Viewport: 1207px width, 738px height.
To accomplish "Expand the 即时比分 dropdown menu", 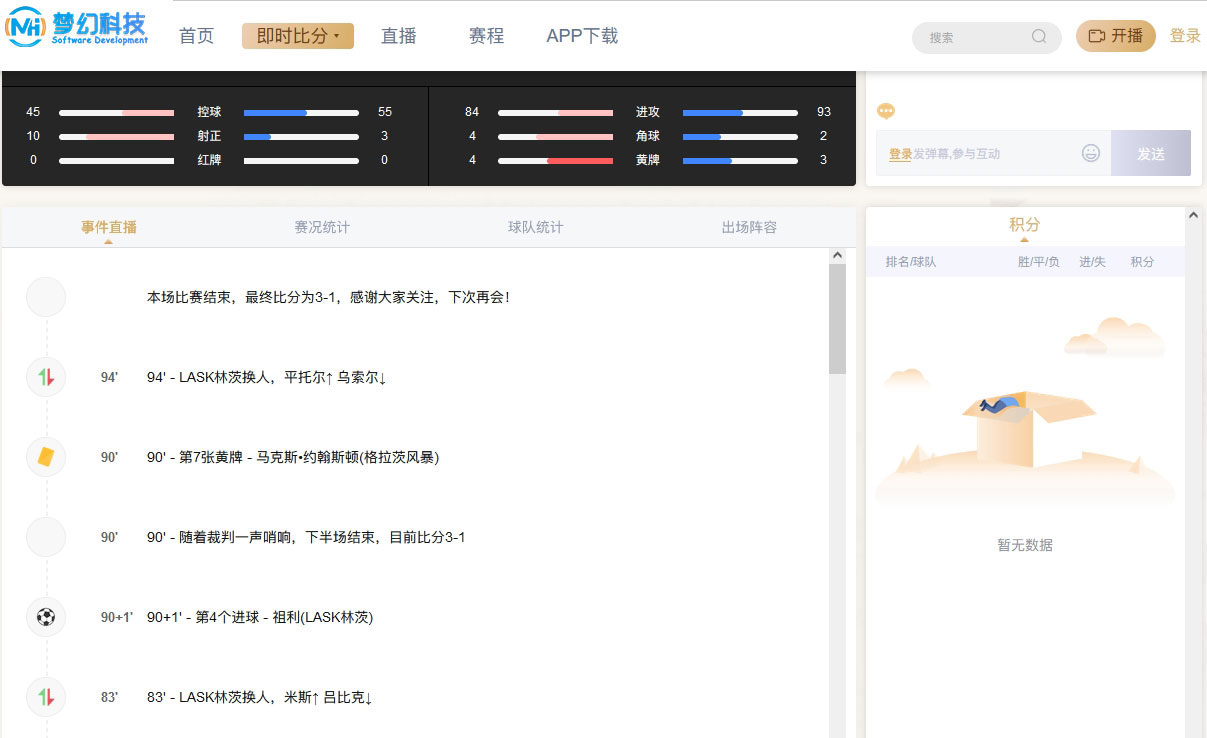I will pos(298,36).
